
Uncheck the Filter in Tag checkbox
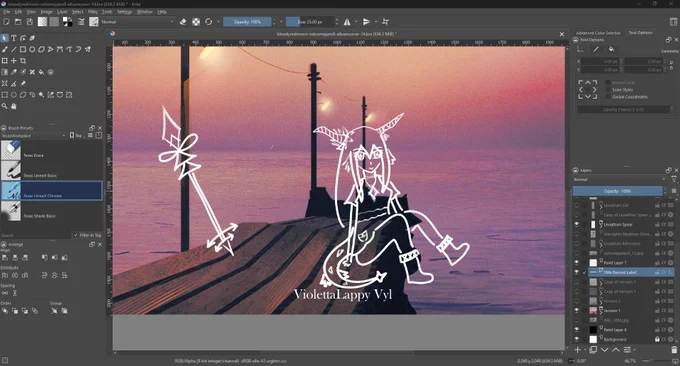76,235
